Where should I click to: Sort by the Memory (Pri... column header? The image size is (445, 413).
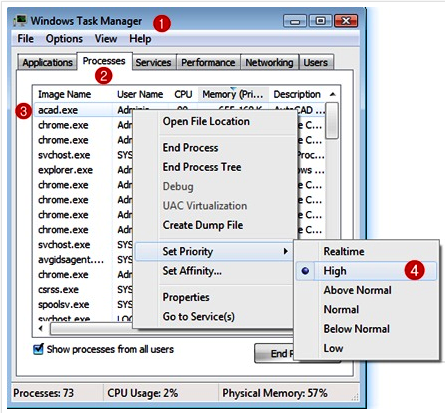tap(233, 94)
